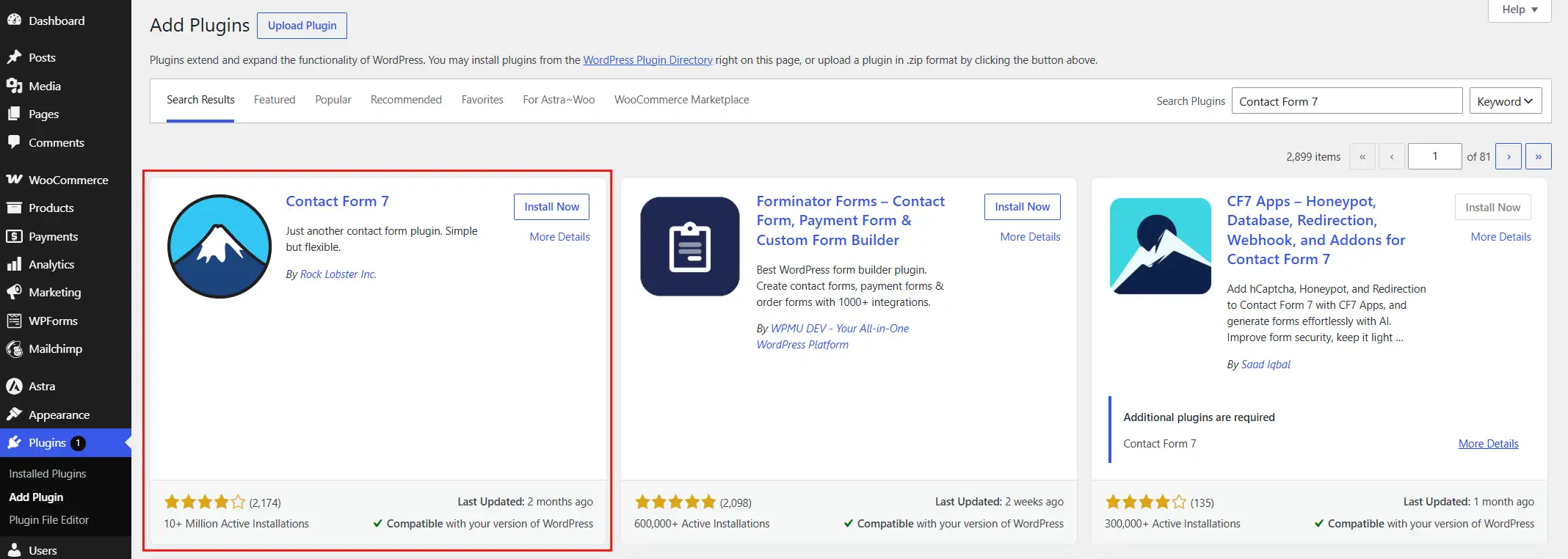1568x559 pixels.
Task: Open More Details for Contact Form 7
Action: point(559,237)
